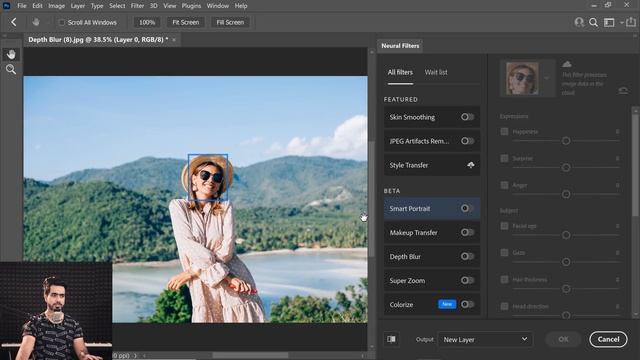Click the Anger slider handle
640x360 pixels.
tap(566, 194)
